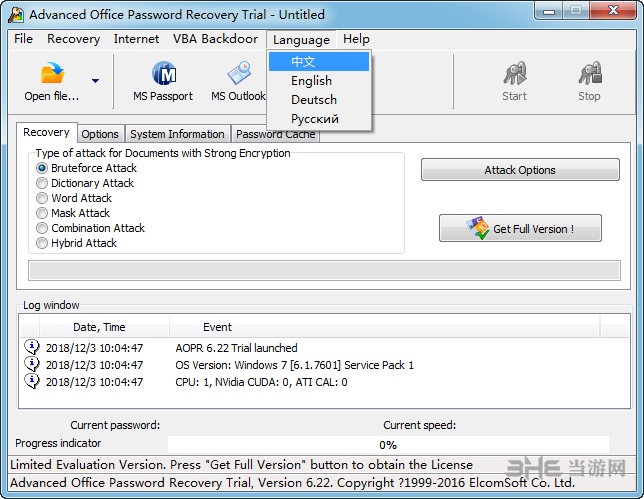The image size is (644, 499).
Task: Select Bruteforce Attack radio button
Action: coord(42,168)
